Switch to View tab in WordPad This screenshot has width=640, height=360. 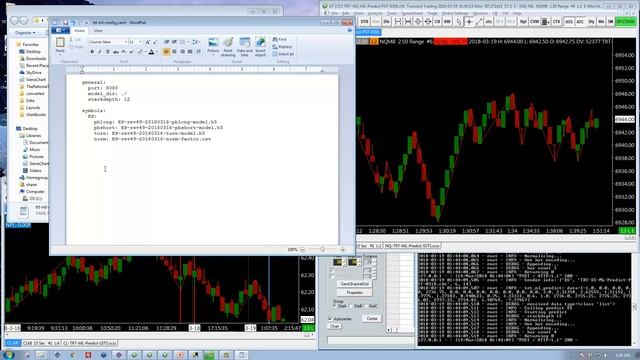pos(98,31)
